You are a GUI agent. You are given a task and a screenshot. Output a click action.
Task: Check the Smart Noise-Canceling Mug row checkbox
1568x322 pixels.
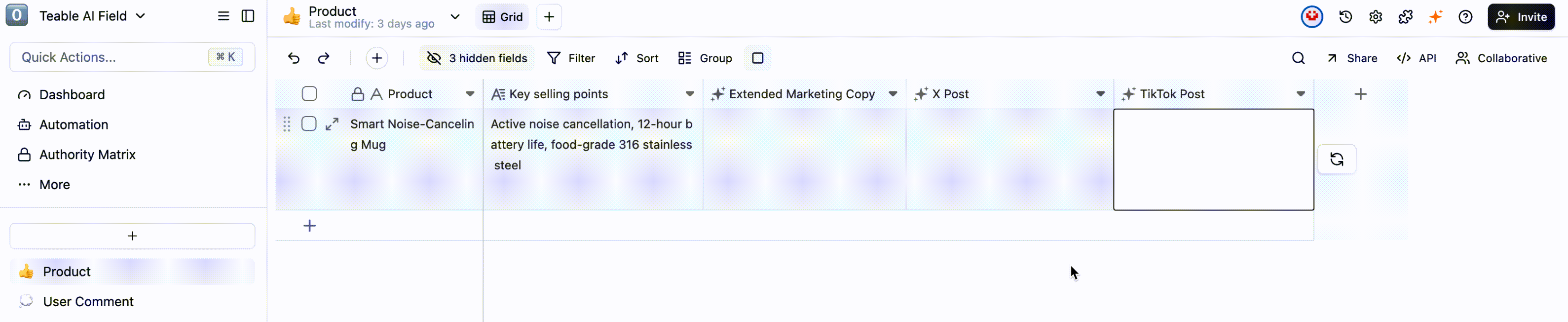click(x=309, y=124)
